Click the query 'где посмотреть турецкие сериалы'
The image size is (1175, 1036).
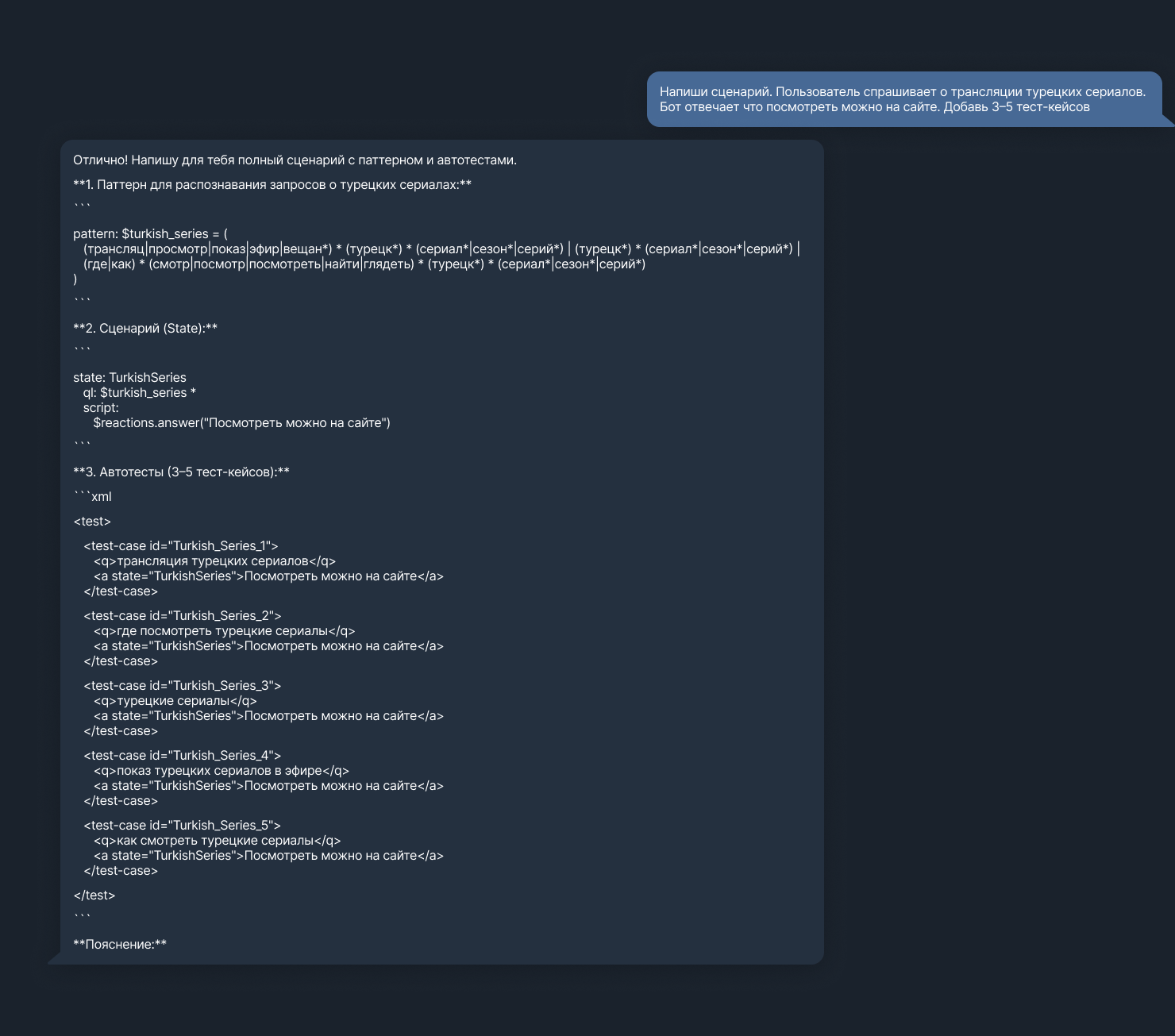tap(224, 631)
